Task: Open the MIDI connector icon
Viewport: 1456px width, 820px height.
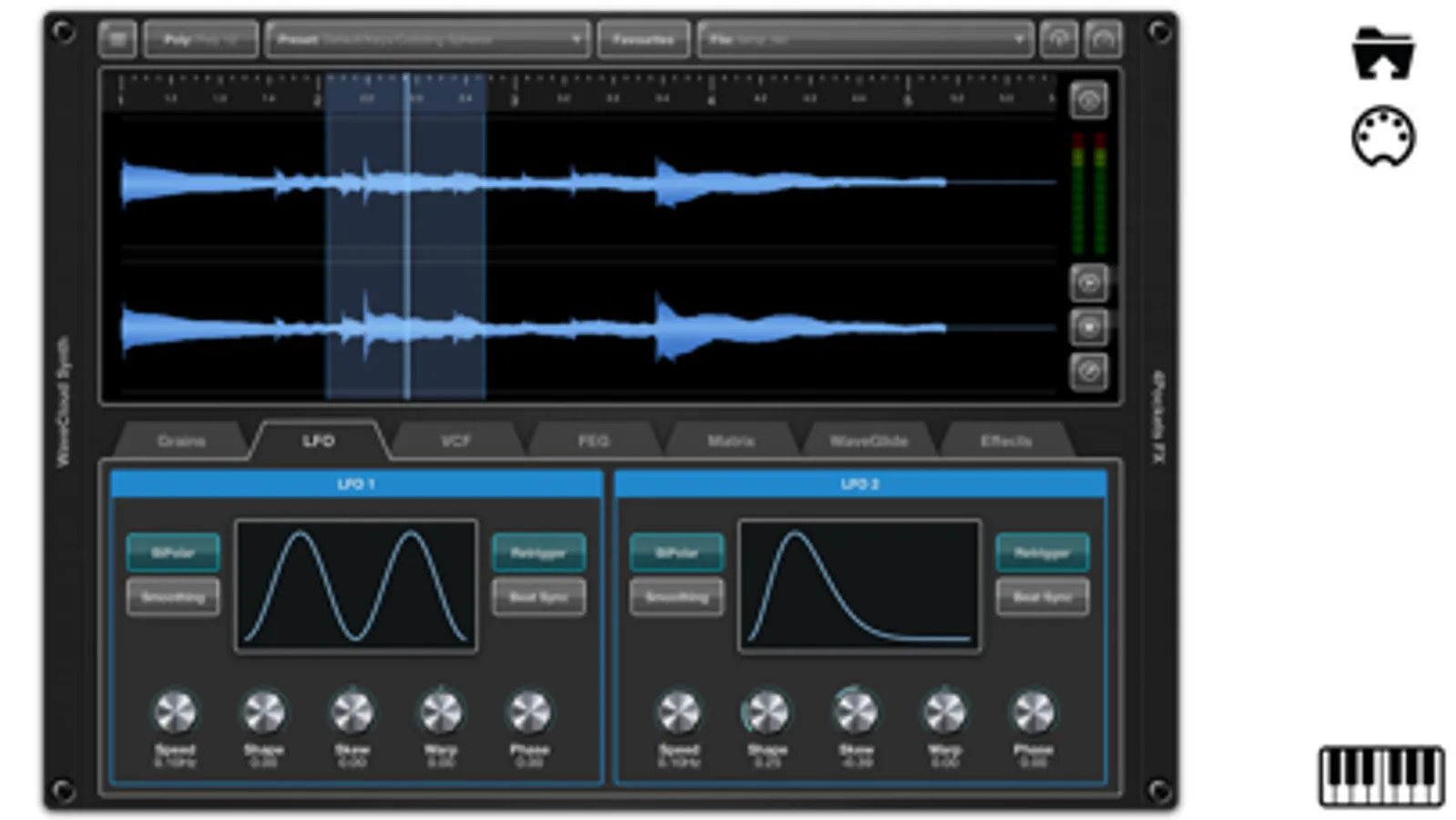Action: 1383,137
